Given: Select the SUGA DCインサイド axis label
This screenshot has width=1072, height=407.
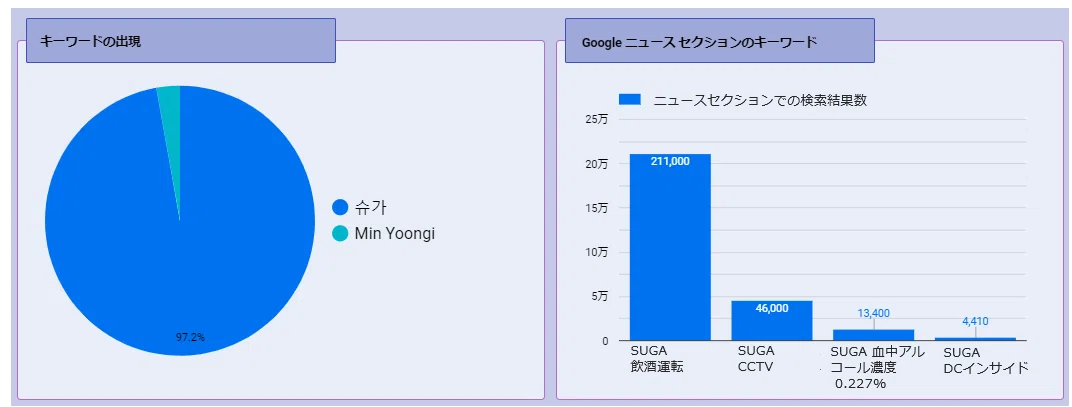Looking at the screenshot, I should tap(986, 360).
